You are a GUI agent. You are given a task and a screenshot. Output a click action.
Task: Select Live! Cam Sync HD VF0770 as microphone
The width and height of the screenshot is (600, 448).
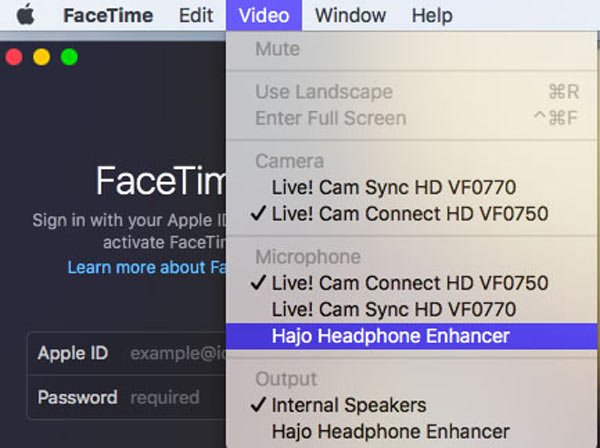pos(411,309)
